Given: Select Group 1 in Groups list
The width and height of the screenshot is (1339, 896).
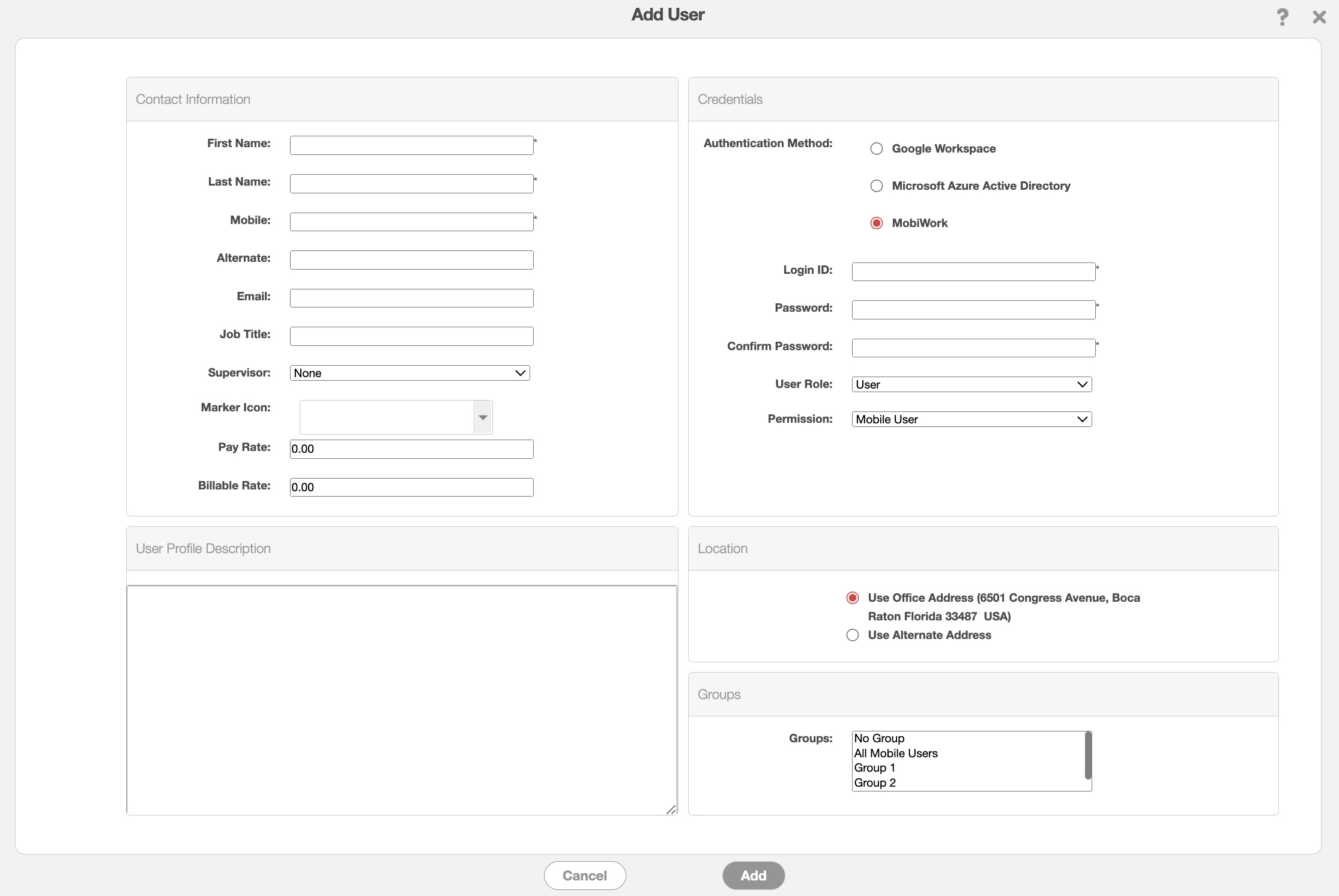Looking at the screenshot, I should click(875, 768).
